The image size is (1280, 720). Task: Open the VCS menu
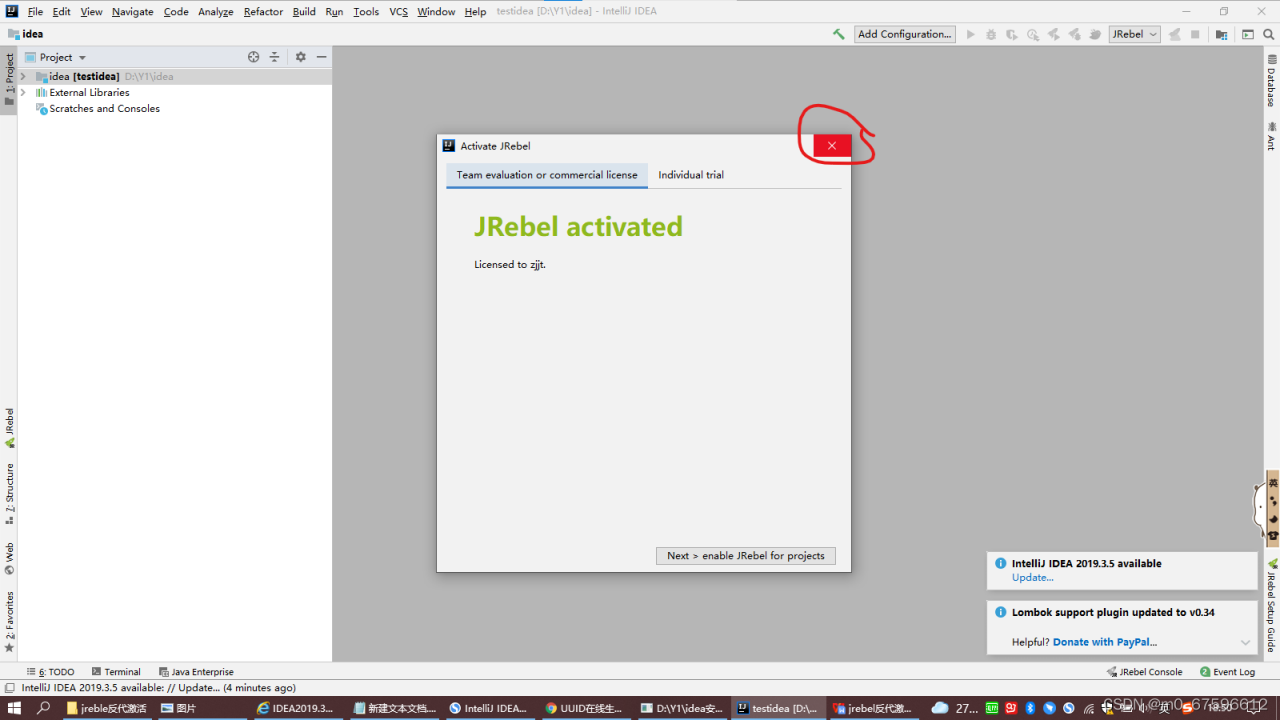click(398, 12)
